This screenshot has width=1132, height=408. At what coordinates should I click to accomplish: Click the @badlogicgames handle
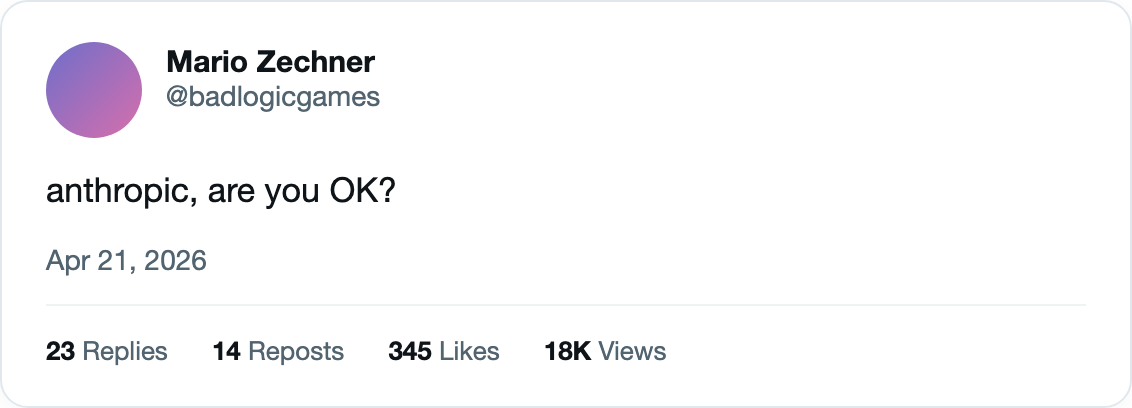pyautogui.click(x=273, y=97)
